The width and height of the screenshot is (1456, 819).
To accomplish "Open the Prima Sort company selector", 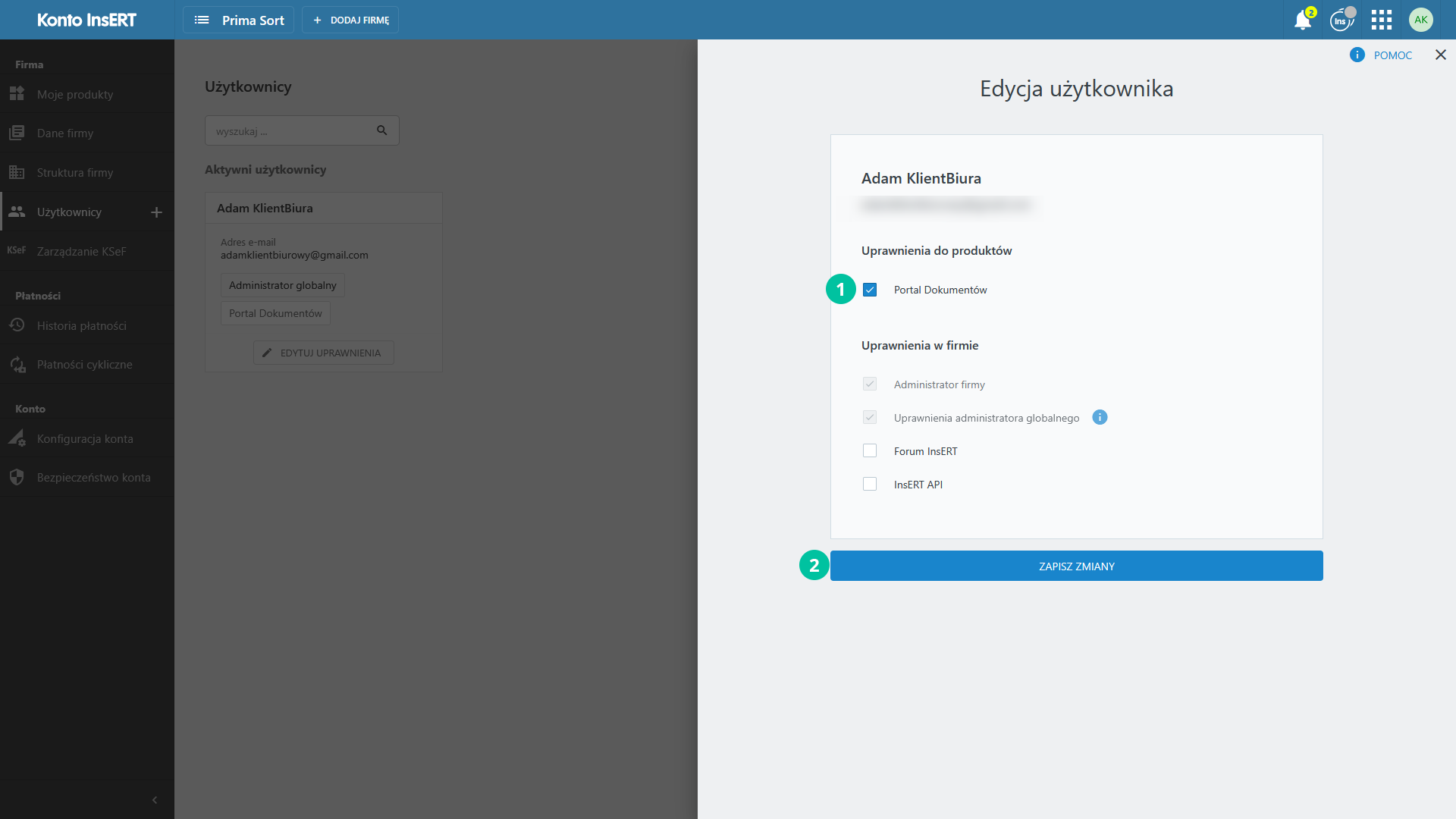I will [x=239, y=20].
